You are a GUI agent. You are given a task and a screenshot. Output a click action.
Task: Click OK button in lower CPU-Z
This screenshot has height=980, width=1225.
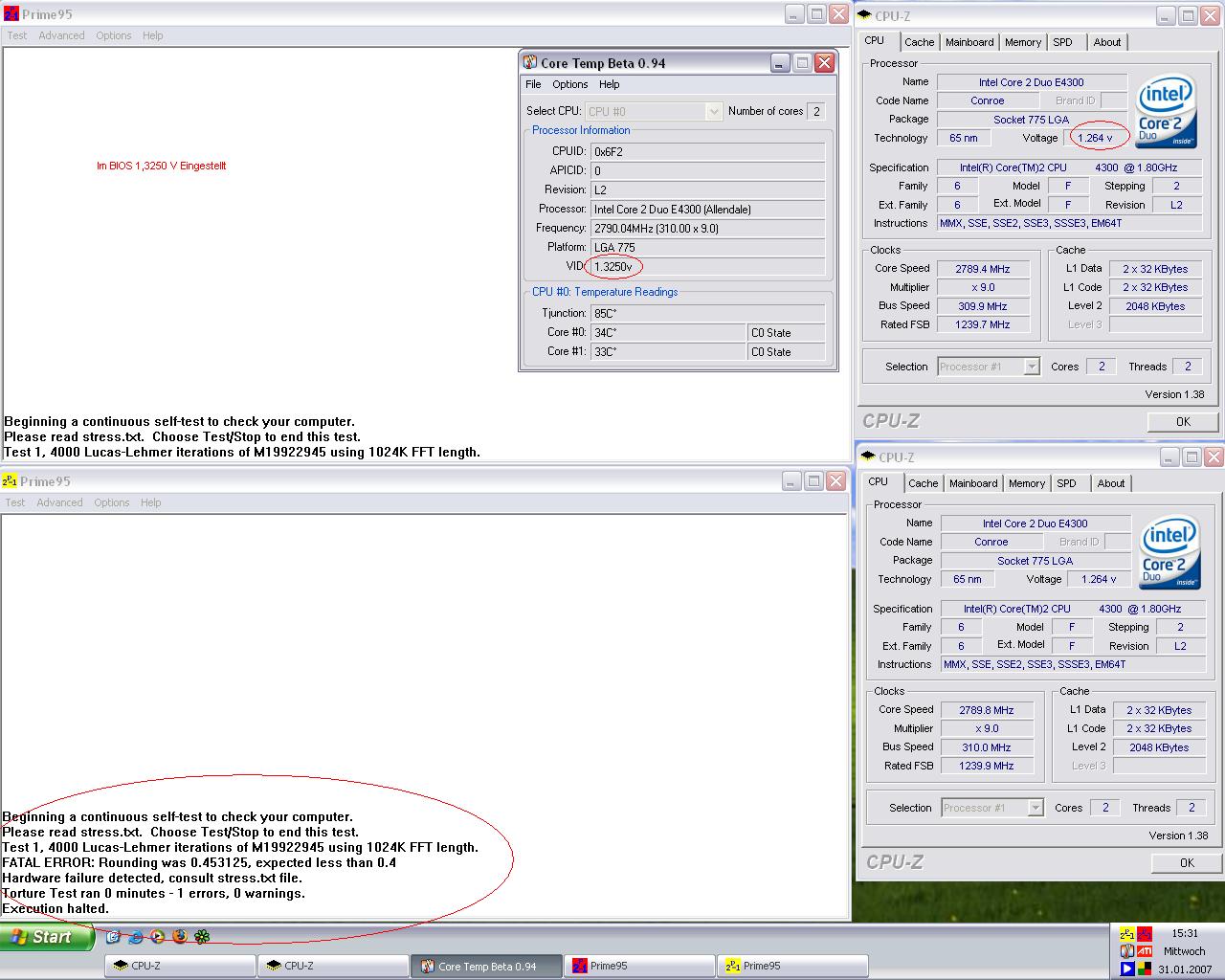pyautogui.click(x=1187, y=862)
